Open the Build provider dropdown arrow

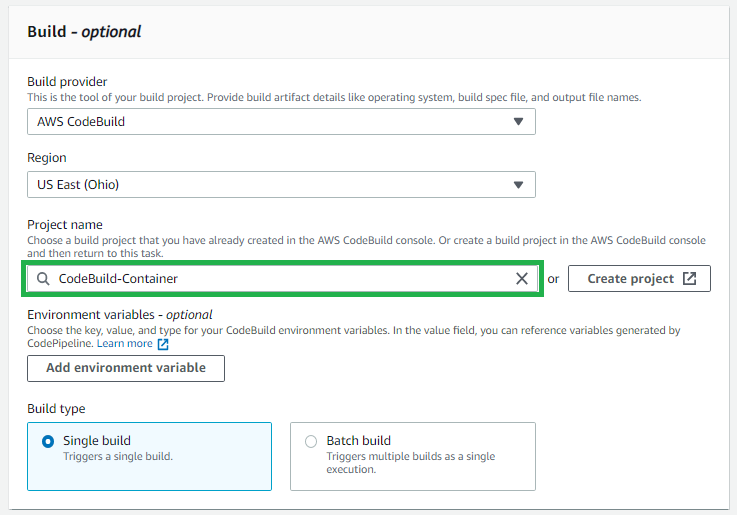pyautogui.click(x=518, y=122)
